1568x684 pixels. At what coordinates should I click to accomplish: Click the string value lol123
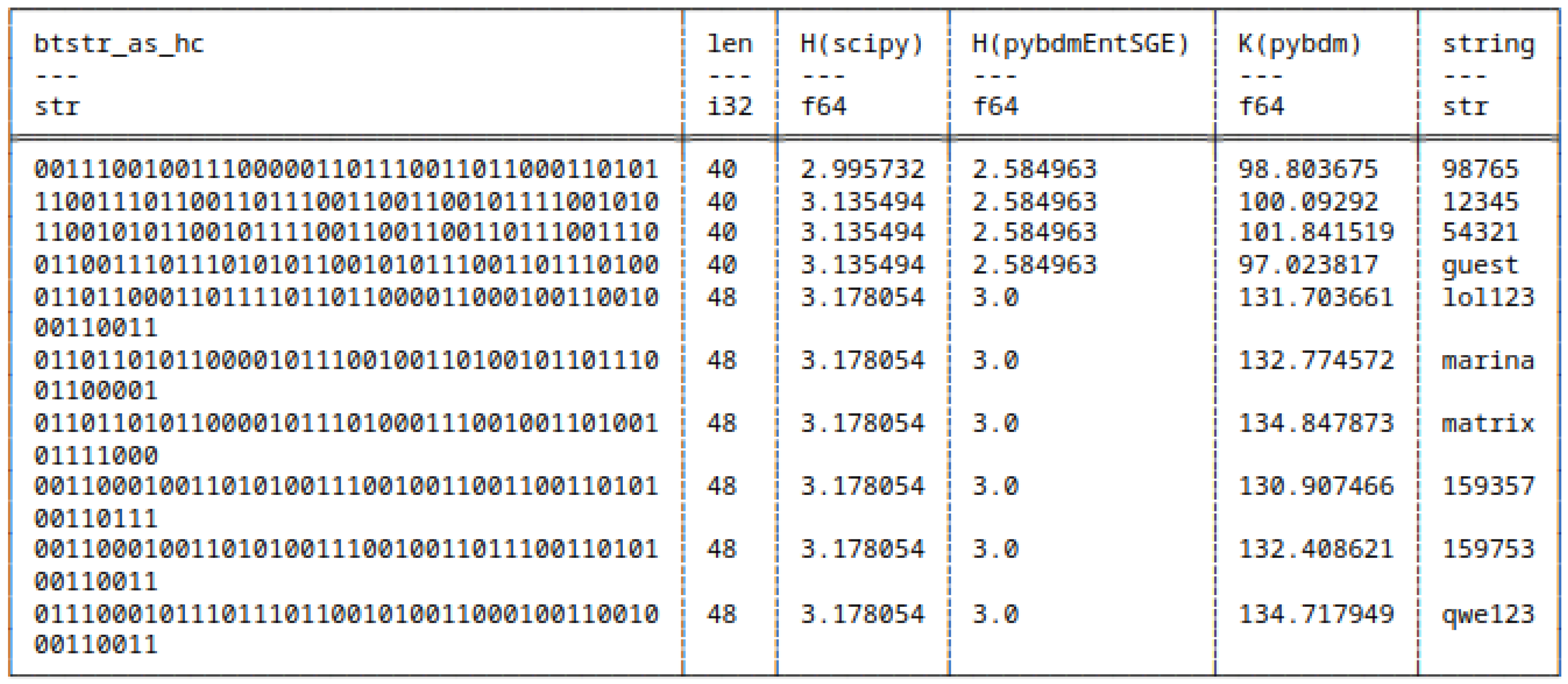coord(1488,297)
